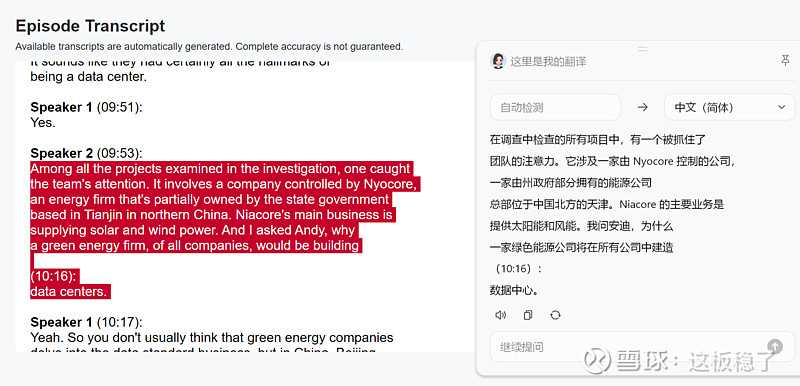The height and width of the screenshot is (386, 800).
Task: Click the Episode Transcript heading
Action: pyautogui.click(x=90, y=26)
